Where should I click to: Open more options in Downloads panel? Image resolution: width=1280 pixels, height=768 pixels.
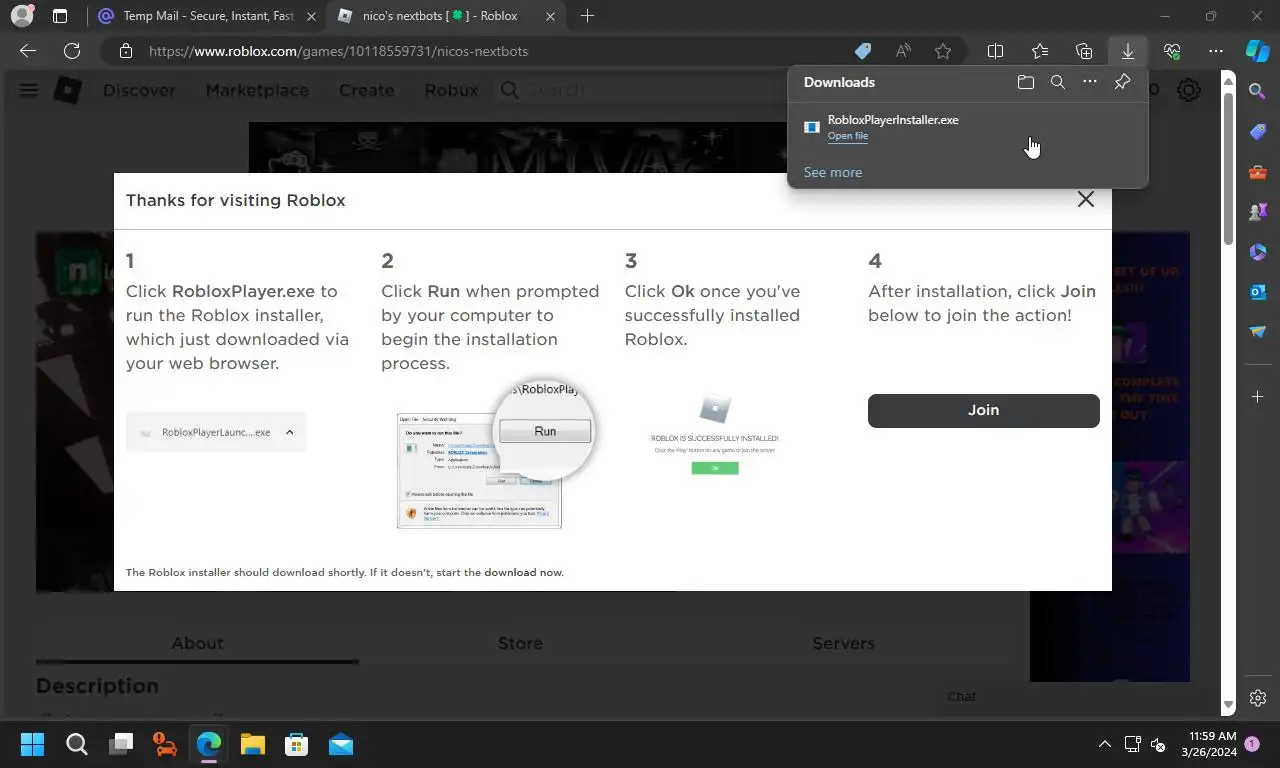click(x=1090, y=82)
